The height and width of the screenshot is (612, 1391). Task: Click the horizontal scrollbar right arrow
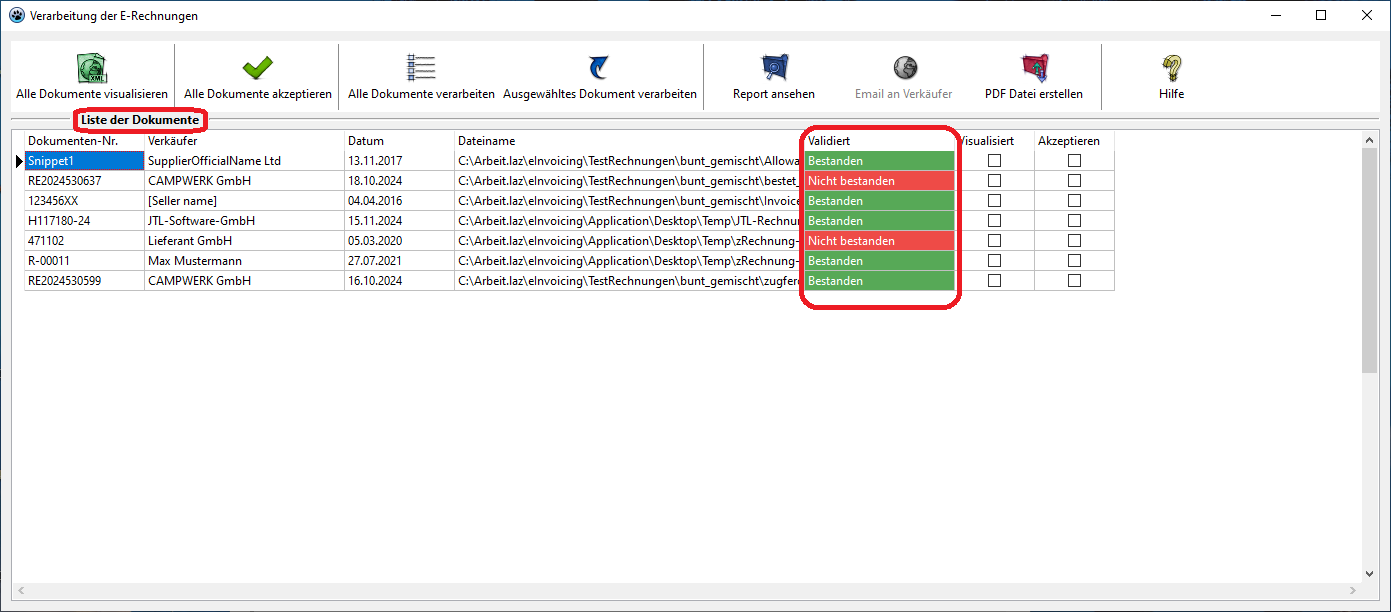point(1353,592)
